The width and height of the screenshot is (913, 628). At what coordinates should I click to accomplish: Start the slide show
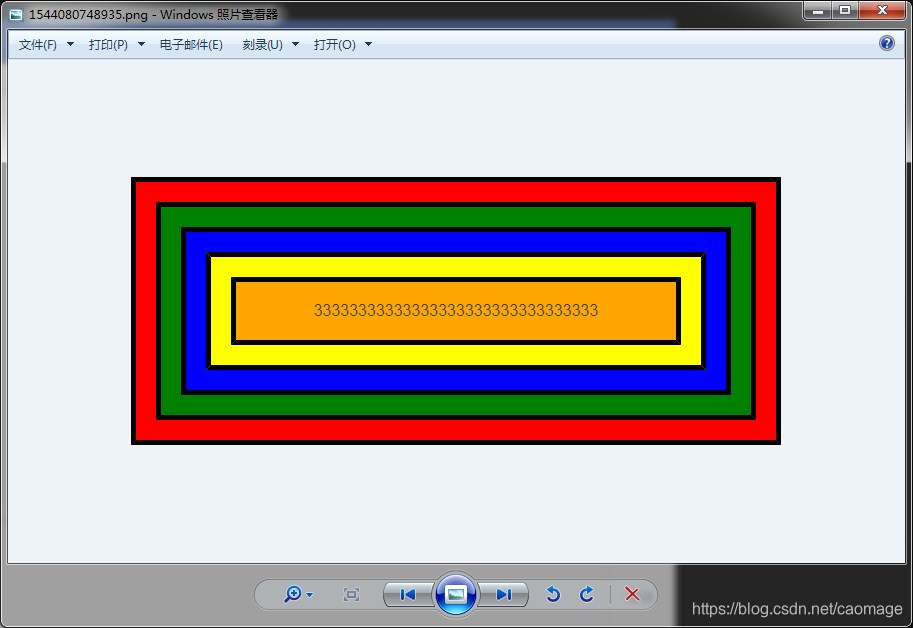coord(456,594)
